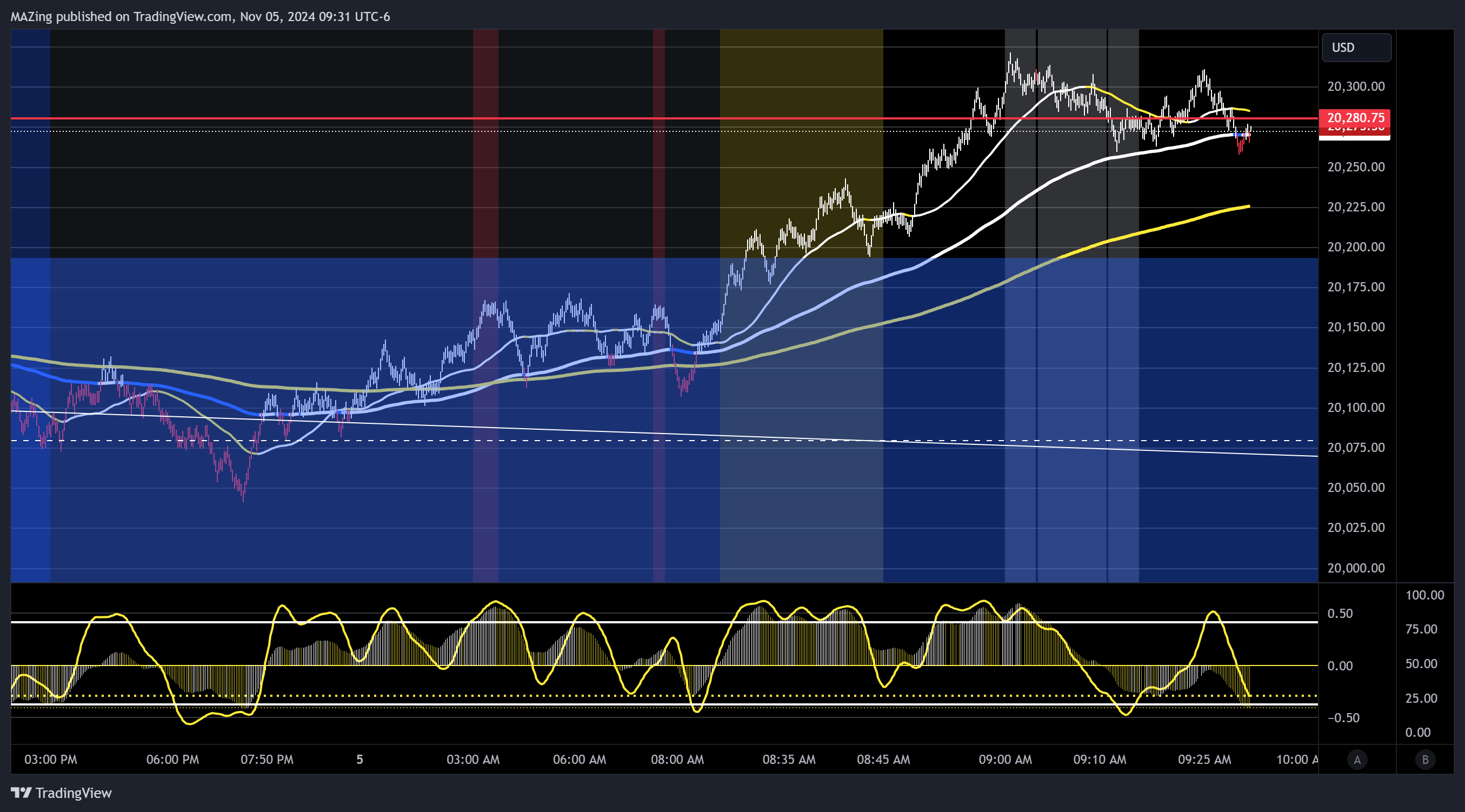The height and width of the screenshot is (812, 1465).
Task: Click the 75.00 indicator scale value
Action: click(1421, 629)
